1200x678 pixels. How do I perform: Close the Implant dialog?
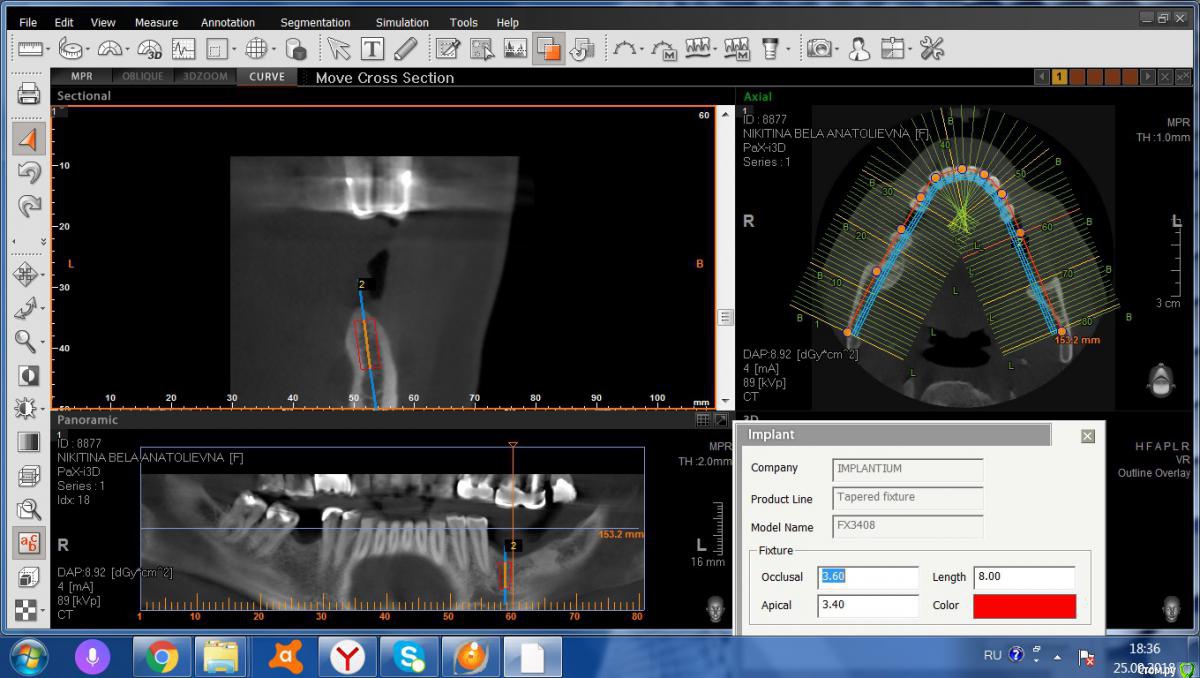(x=1087, y=436)
